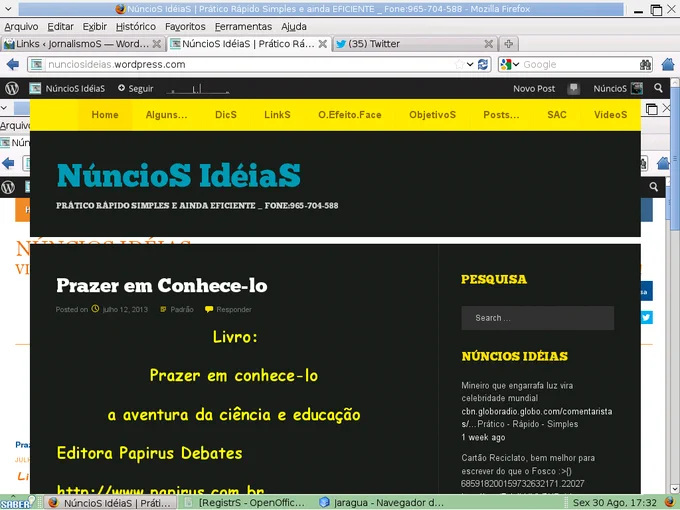Click the back arrow in background Firefox window
This screenshot has height=510, width=680.
(x=8, y=163)
